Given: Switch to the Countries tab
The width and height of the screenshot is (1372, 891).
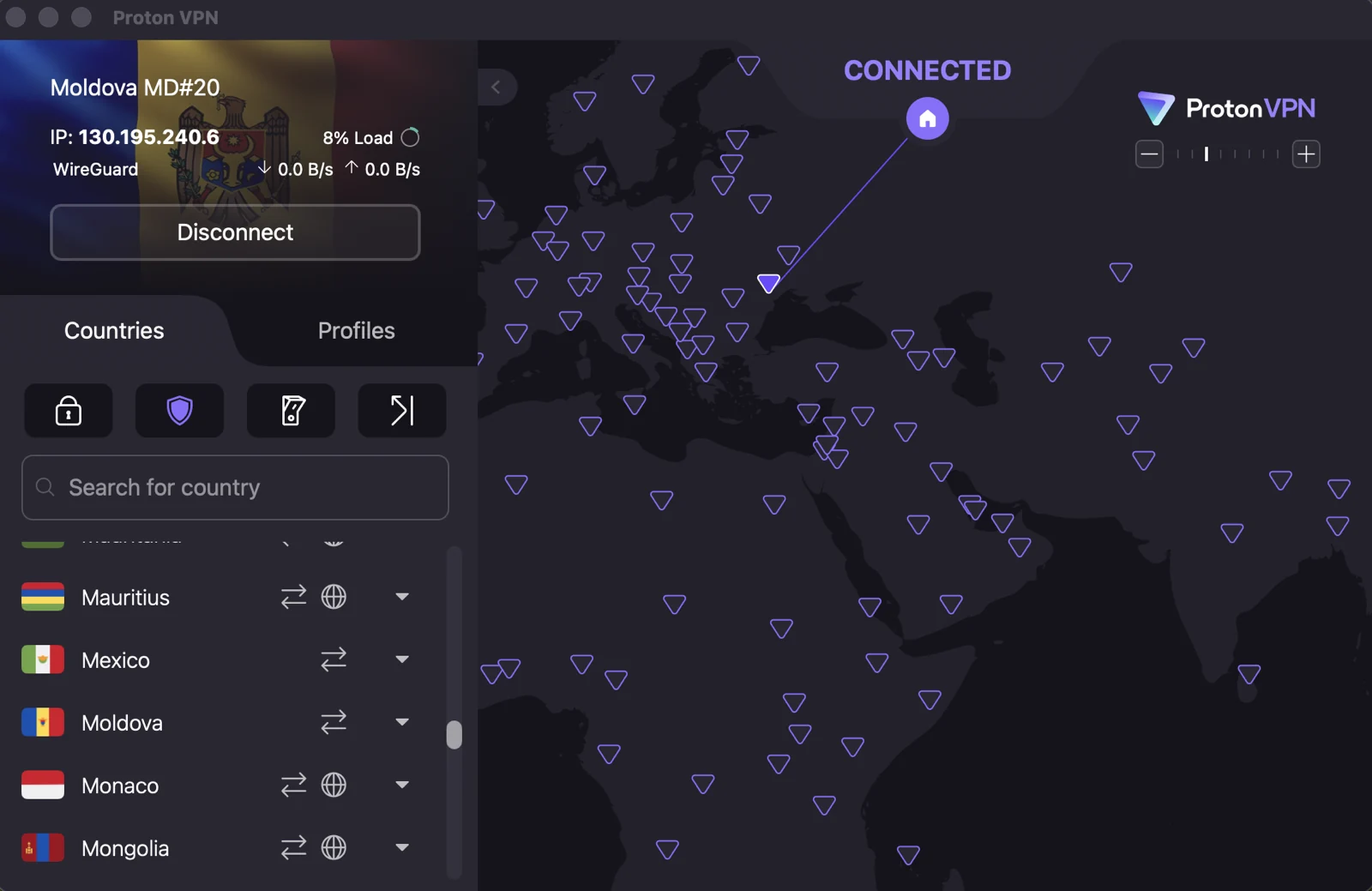Looking at the screenshot, I should click(114, 331).
